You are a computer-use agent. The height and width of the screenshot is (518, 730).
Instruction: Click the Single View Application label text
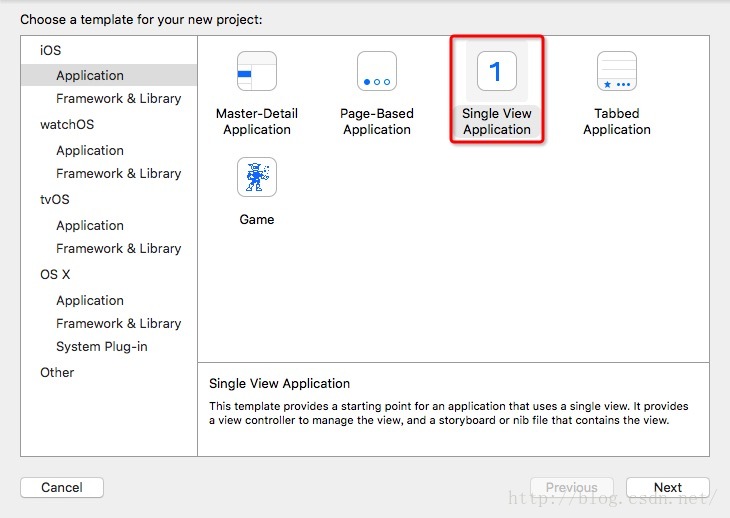[x=497, y=121]
